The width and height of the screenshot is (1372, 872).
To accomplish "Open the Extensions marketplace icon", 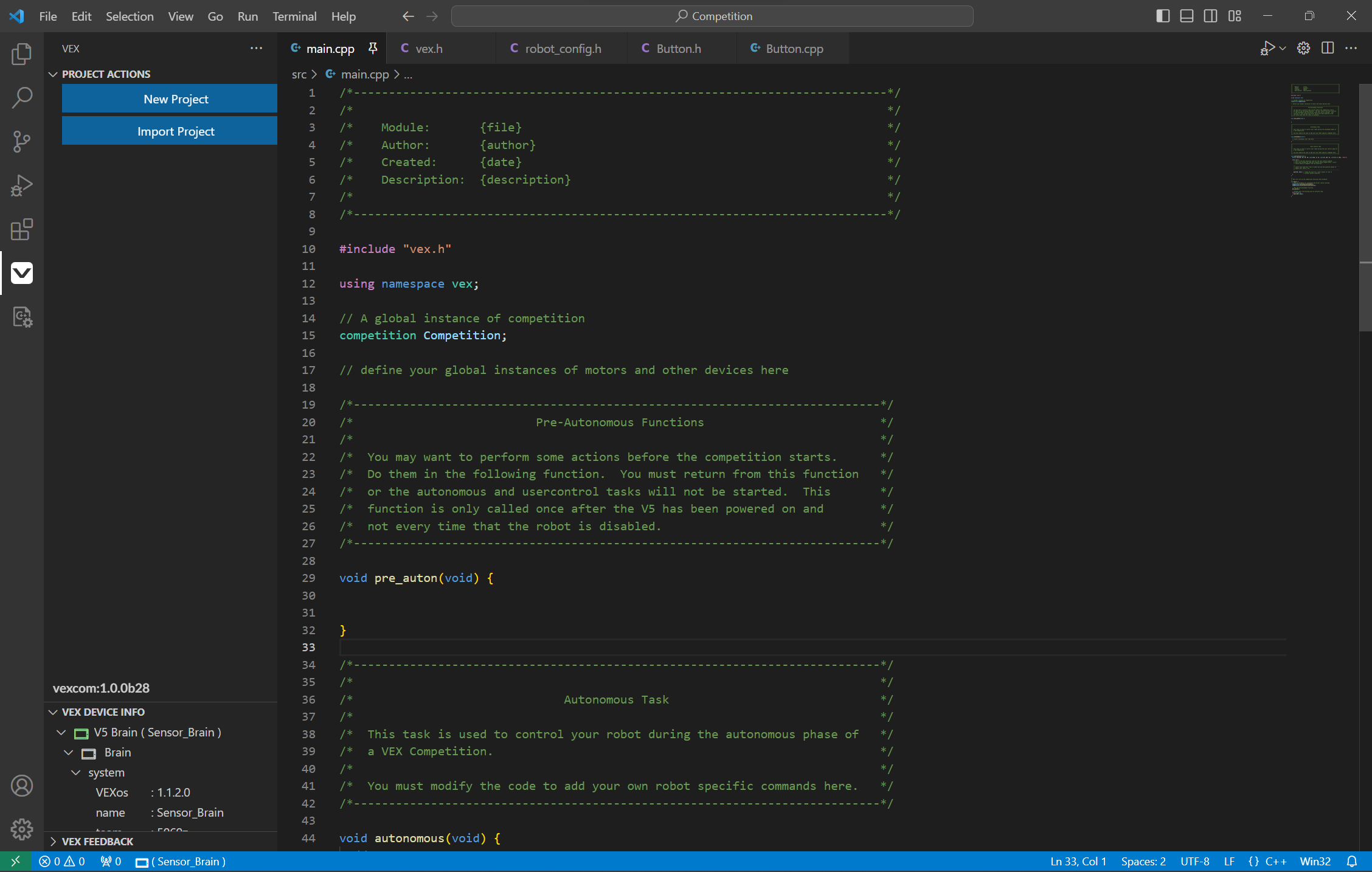I will pyautogui.click(x=22, y=229).
